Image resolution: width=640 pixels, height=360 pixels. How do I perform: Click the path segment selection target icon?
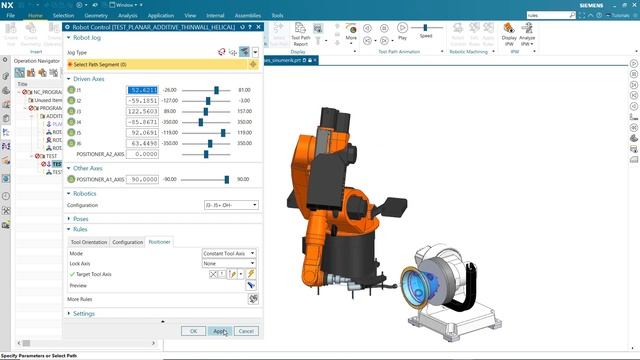point(253,64)
